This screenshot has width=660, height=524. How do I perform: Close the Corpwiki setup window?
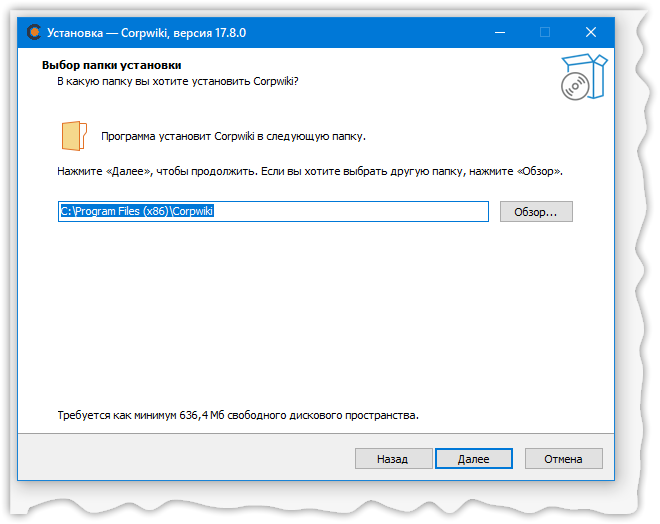click(591, 32)
